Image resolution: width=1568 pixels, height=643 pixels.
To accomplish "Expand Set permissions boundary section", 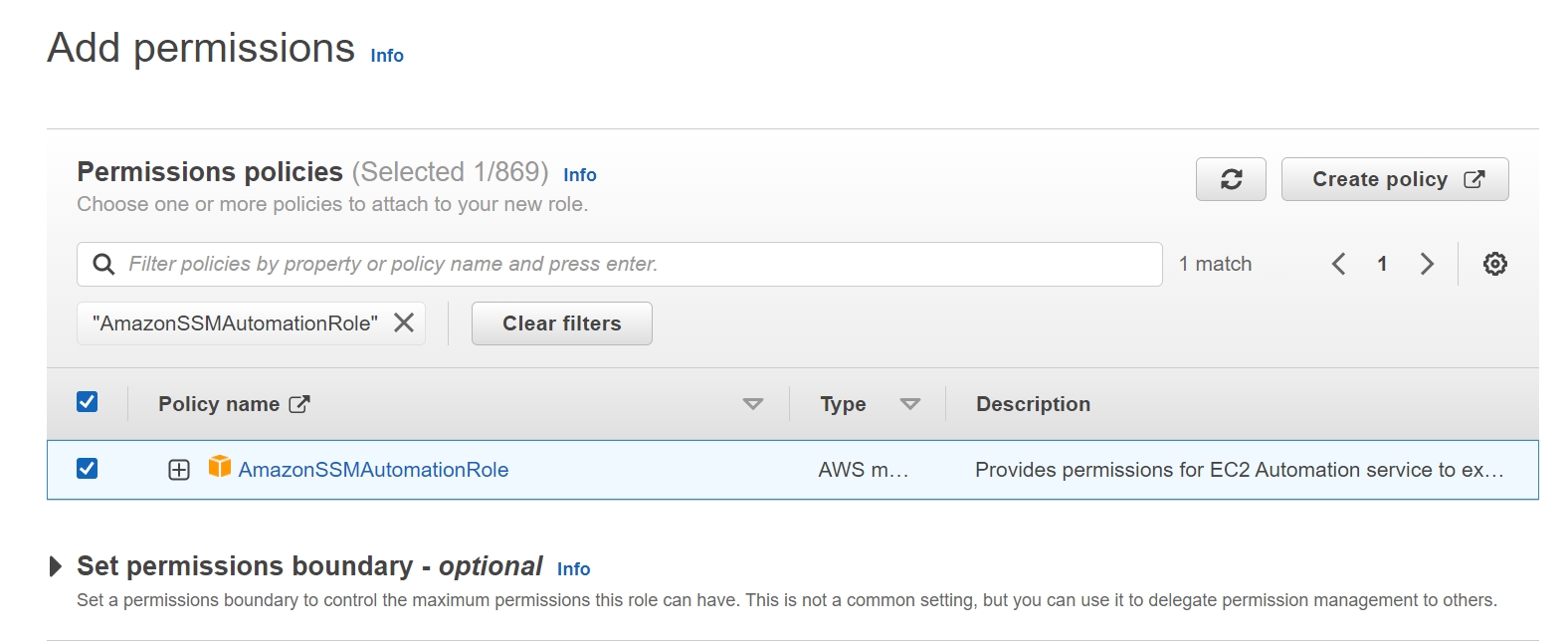I will click(x=56, y=567).
